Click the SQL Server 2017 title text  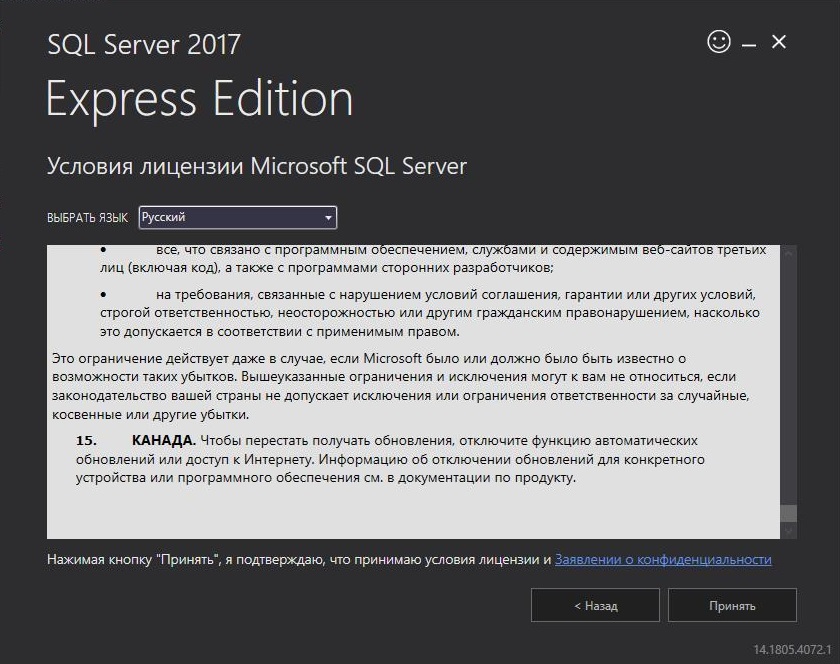tap(144, 44)
